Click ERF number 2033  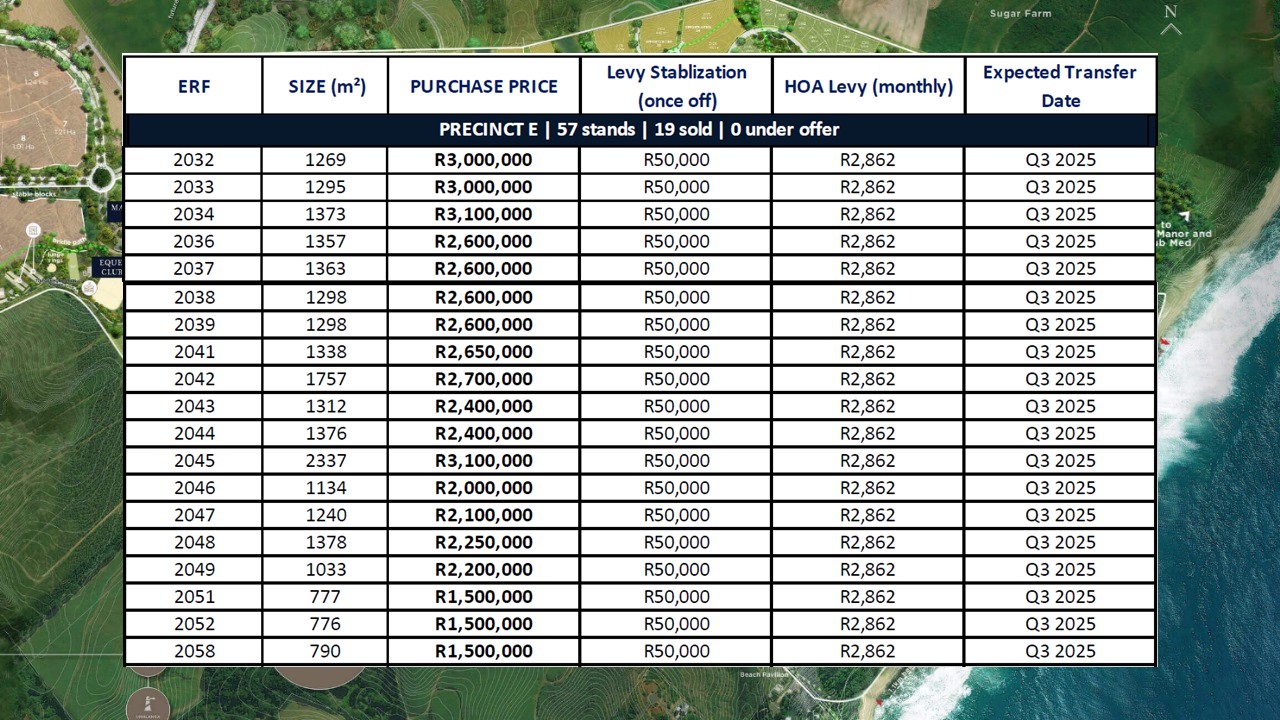pyautogui.click(x=194, y=187)
